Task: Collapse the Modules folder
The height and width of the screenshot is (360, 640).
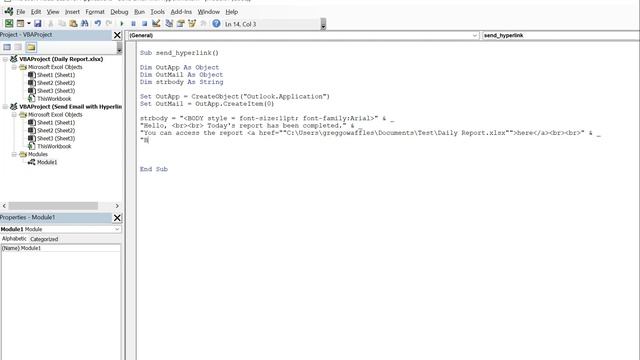Action: point(14,154)
